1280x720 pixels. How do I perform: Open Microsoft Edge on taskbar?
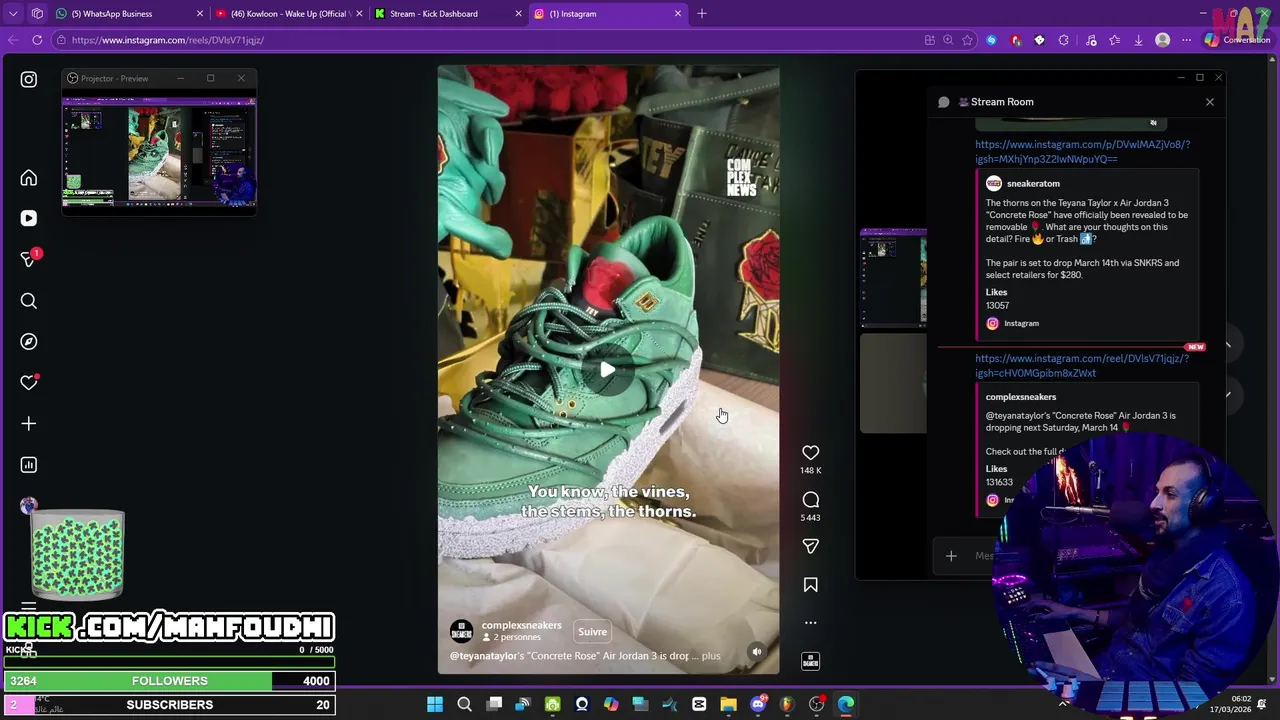pyautogui.click(x=846, y=704)
